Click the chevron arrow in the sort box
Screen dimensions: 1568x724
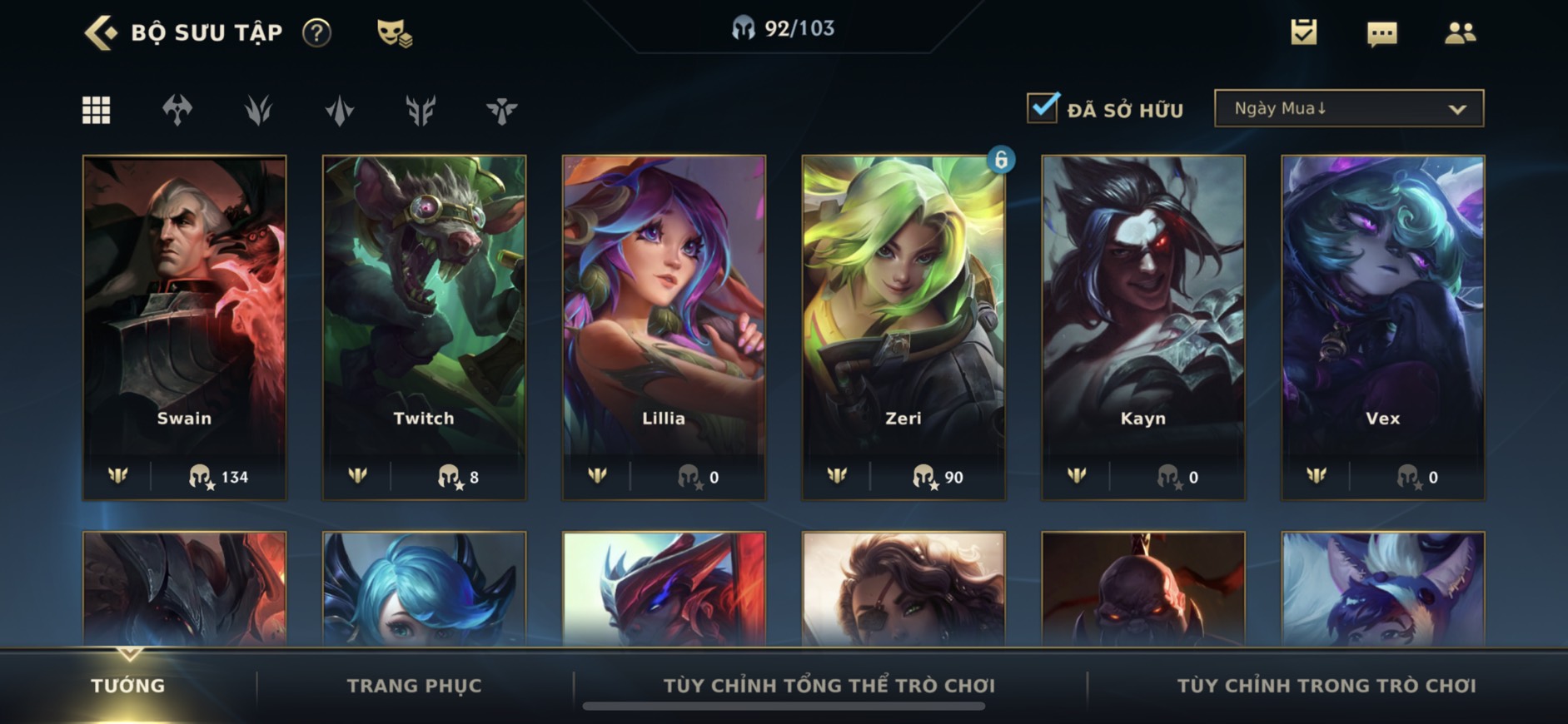click(x=1457, y=109)
